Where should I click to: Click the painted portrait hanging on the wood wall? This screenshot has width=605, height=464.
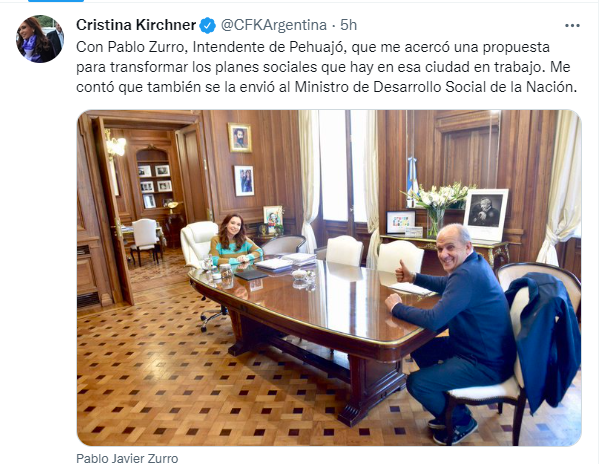240,138
